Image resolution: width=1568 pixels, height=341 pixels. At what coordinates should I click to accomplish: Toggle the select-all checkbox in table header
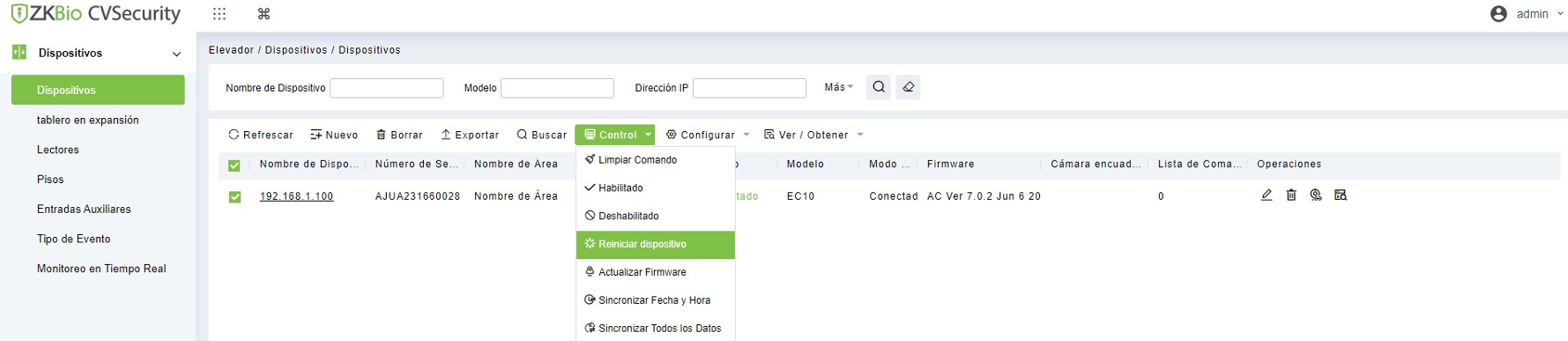tap(235, 165)
